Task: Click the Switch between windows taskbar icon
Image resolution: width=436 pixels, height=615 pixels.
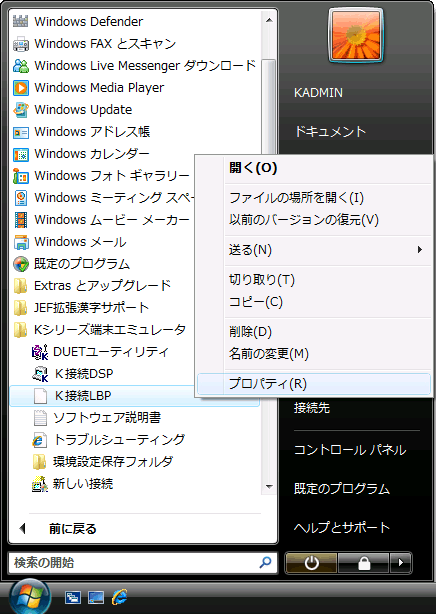Action: (73, 597)
